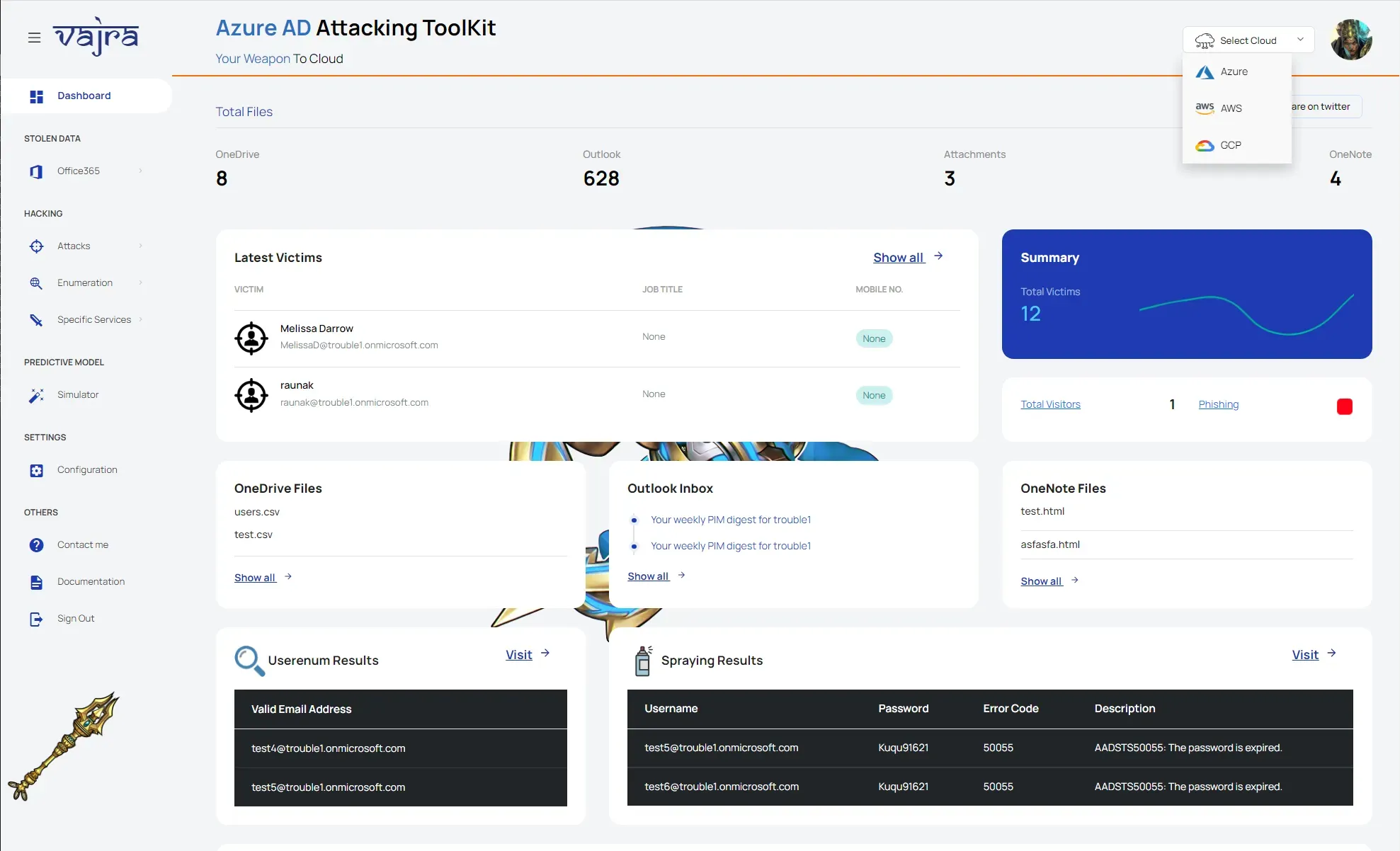Click the AWS logo icon in dropdown

click(x=1205, y=108)
